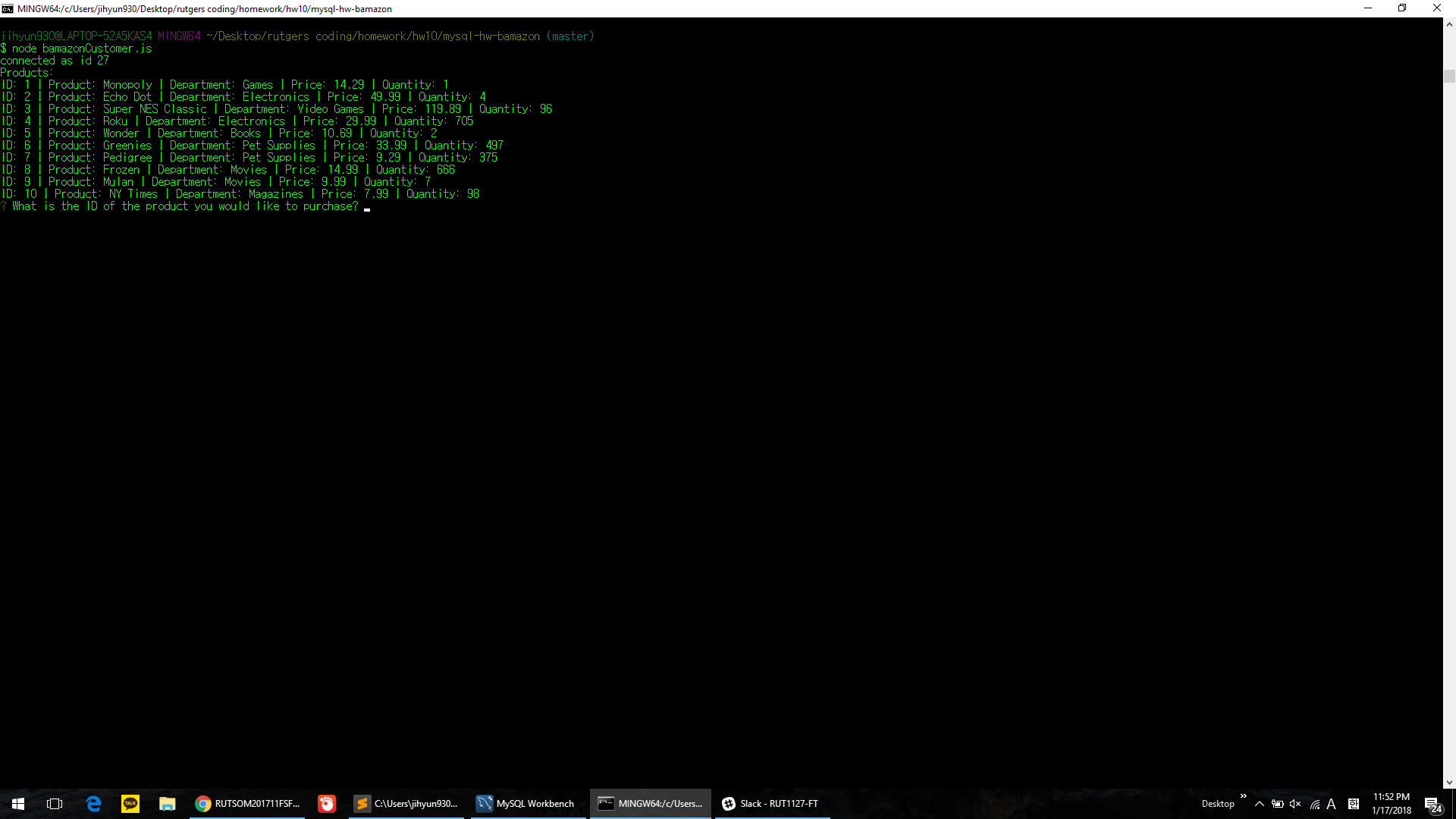The width and height of the screenshot is (1456, 819).
Task: Launch GOM Player from the taskbar
Action: pos(326,803)
